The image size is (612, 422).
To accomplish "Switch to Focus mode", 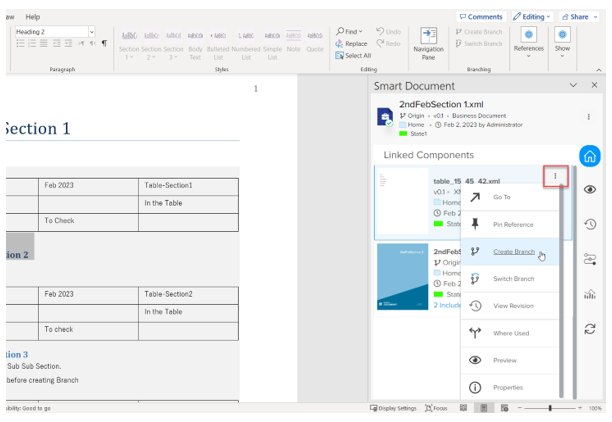I will (x=436, y=408).
